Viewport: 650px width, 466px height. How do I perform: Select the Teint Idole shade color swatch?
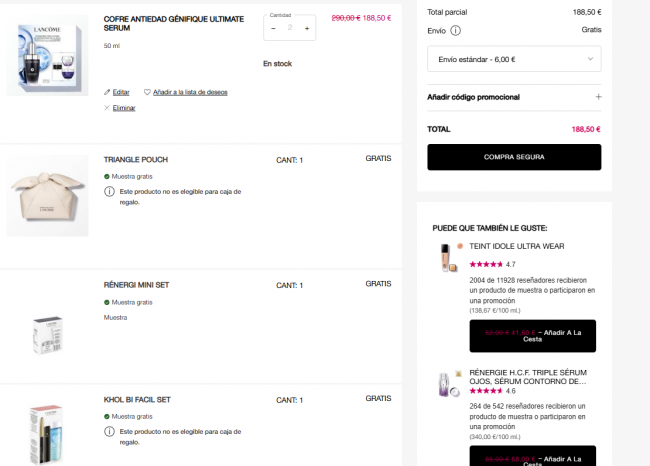(460, 246)
